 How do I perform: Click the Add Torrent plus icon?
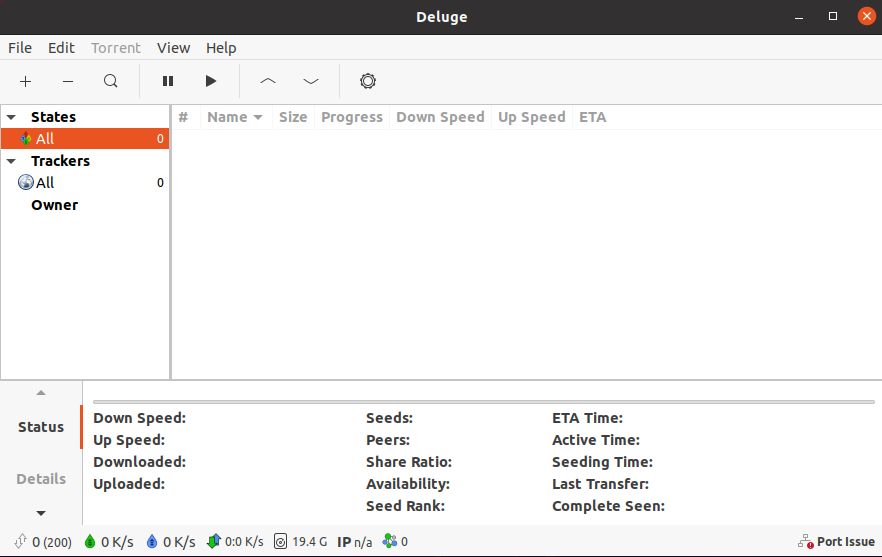pyautogui.click(x=25, y=82)
